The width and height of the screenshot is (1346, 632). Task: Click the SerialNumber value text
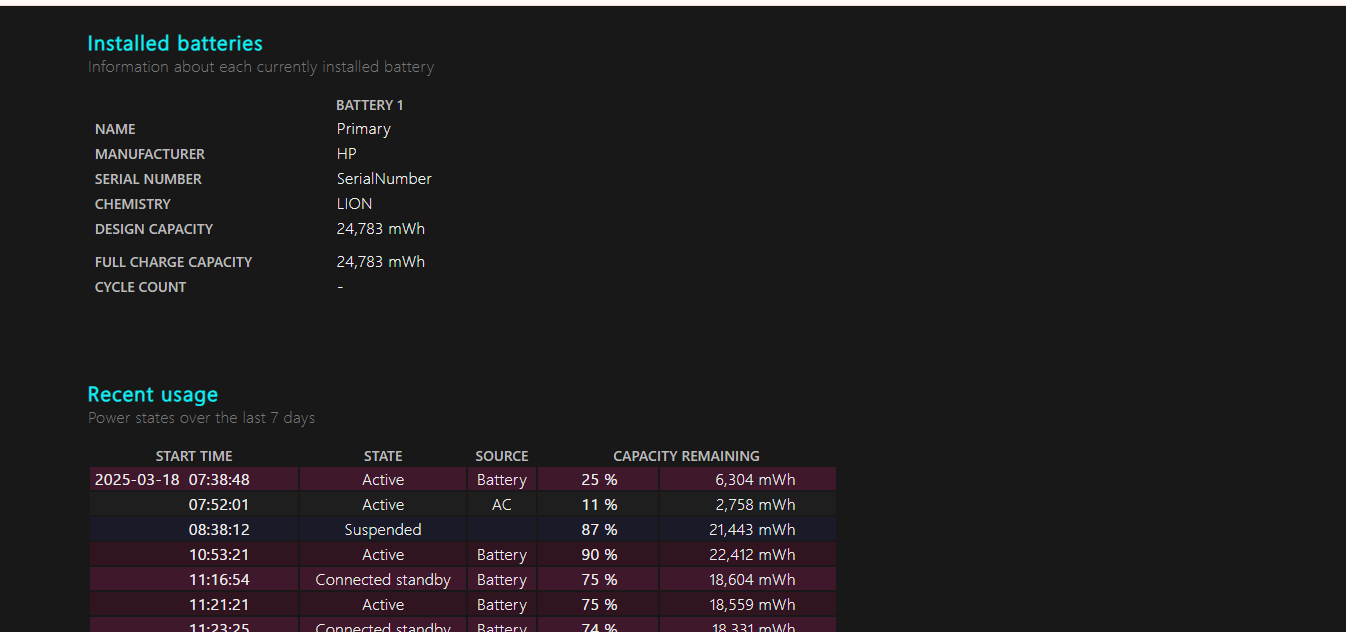[384, 179]
